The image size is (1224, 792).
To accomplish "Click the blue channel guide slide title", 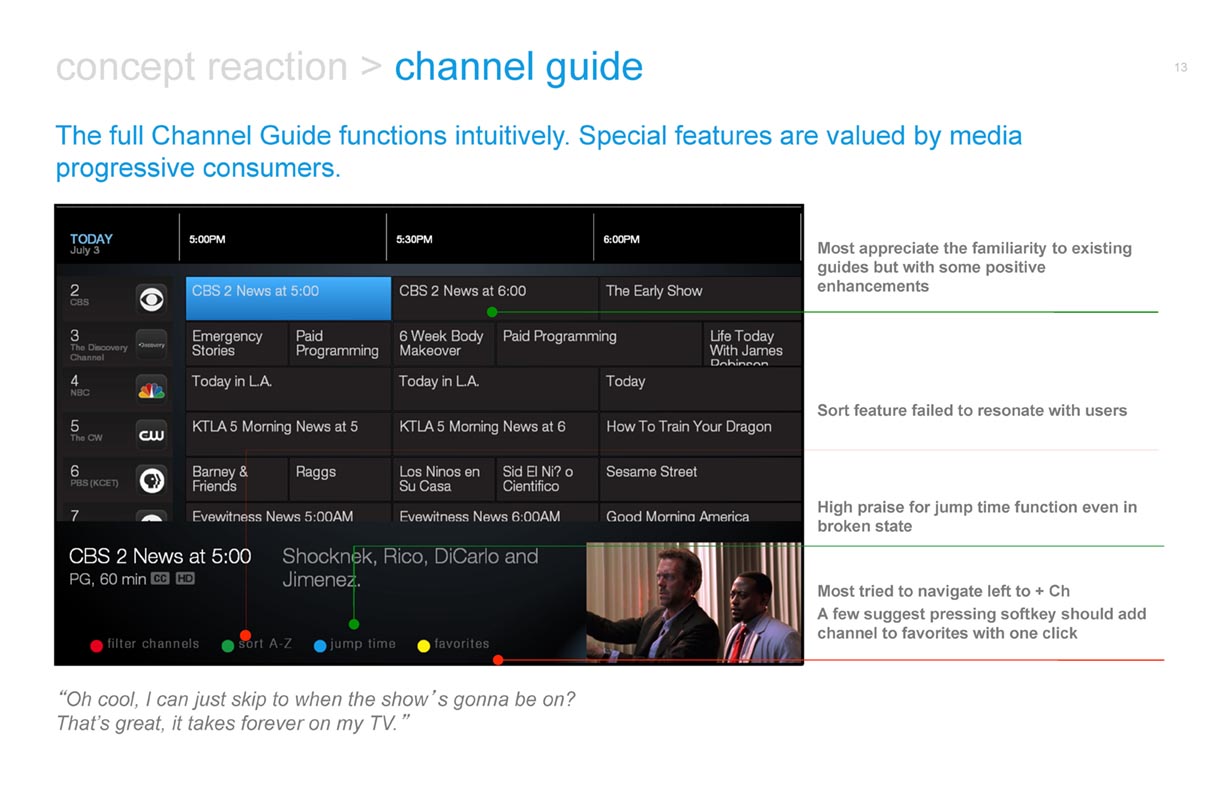I will 518,67.
